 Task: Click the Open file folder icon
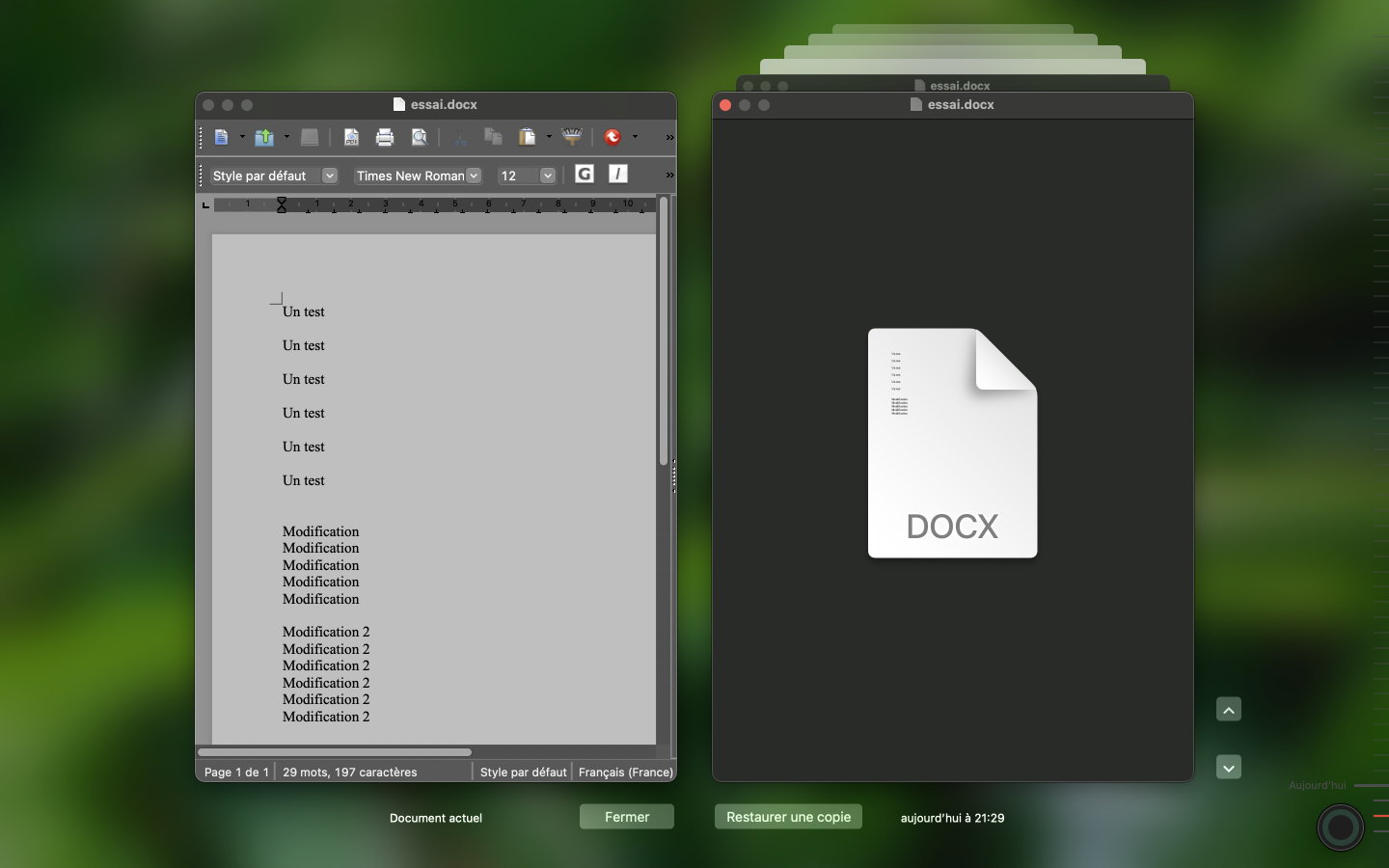[x=264, y=137]
